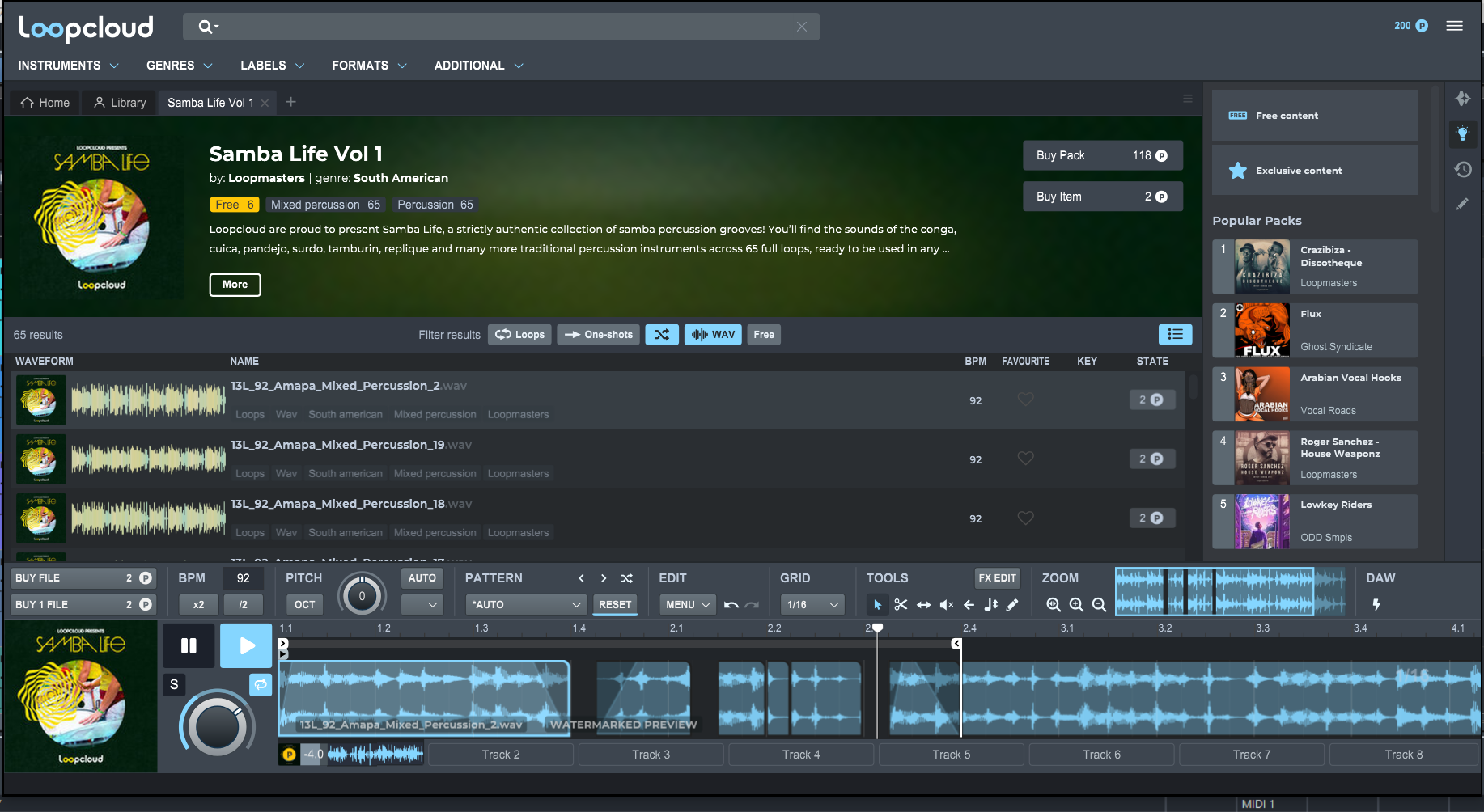The width and height of the screenshot is (1484, 812).
Task: Click the FX EDIT button
Action: tap(997, 578)
